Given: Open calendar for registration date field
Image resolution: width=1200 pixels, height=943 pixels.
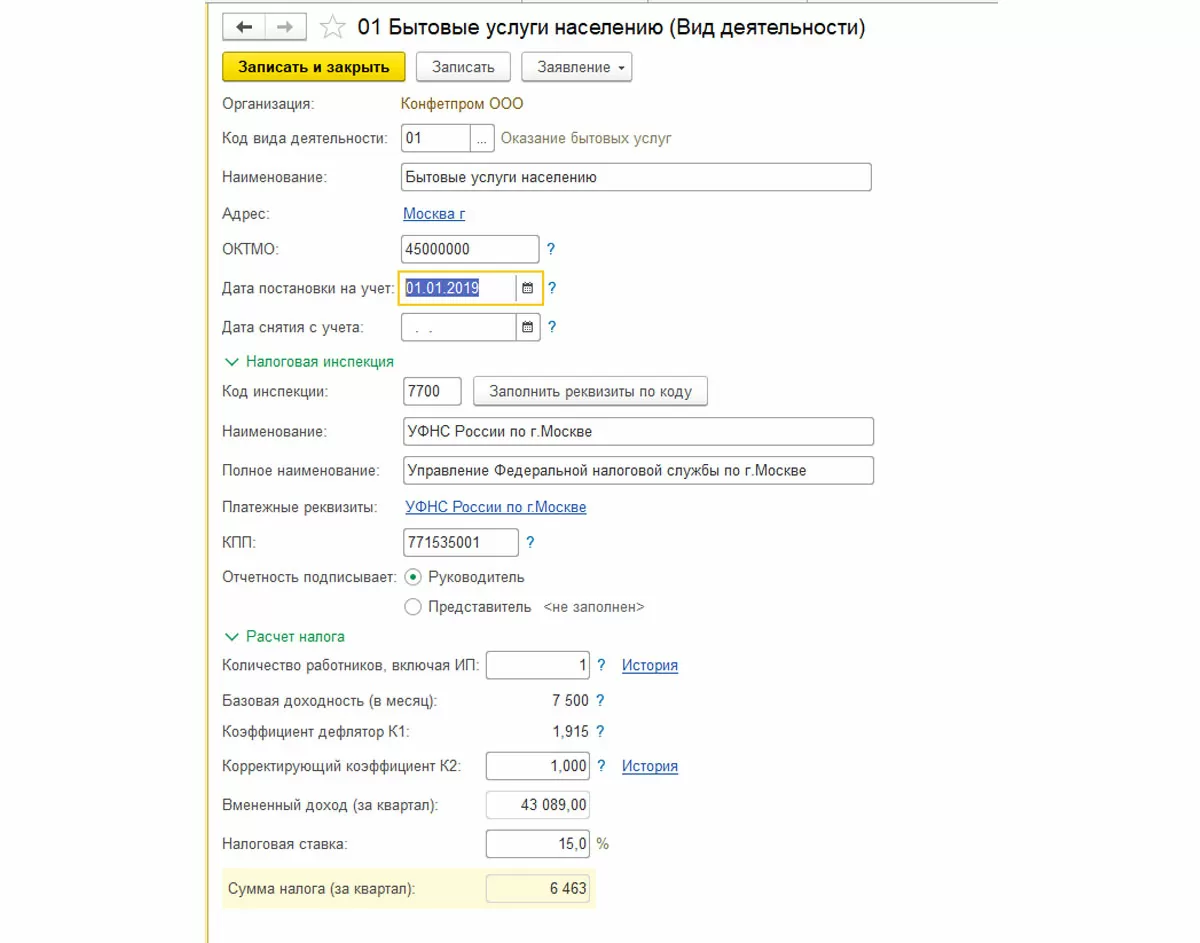Looking at the screenshot, I should 528,288.
